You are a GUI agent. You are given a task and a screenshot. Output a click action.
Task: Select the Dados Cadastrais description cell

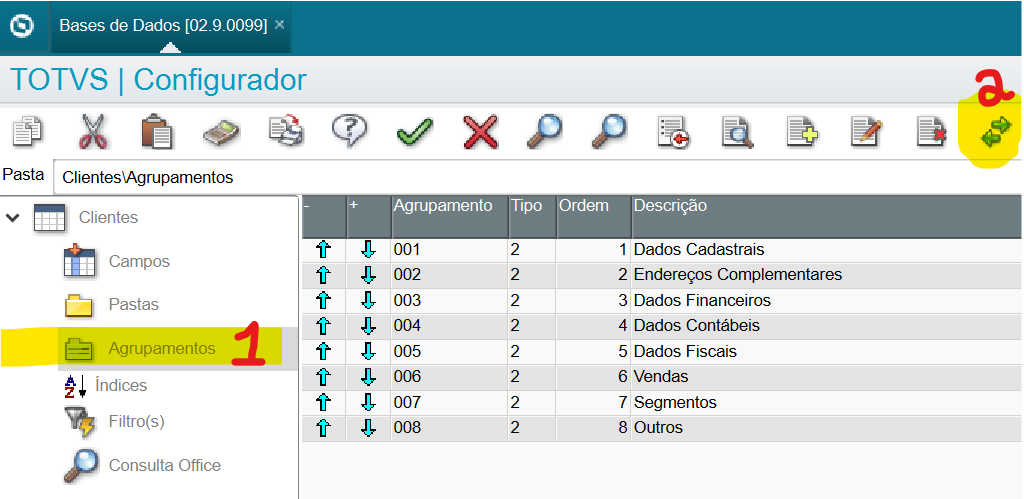tap(827, 250)
